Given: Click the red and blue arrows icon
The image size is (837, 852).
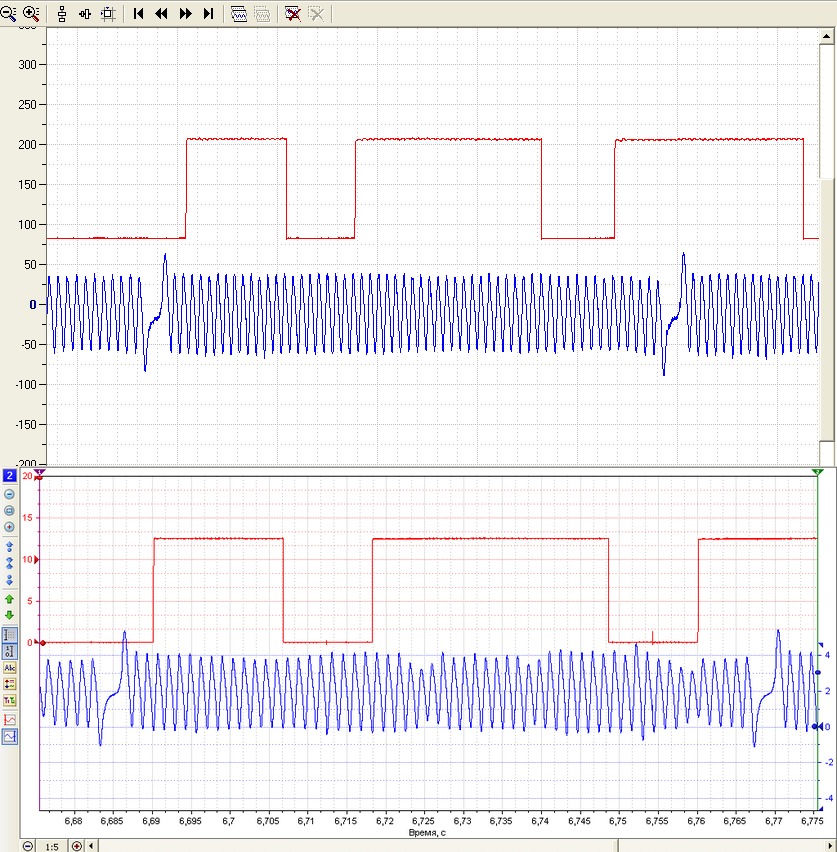Looking at the screenshot, I should point(9,684).
